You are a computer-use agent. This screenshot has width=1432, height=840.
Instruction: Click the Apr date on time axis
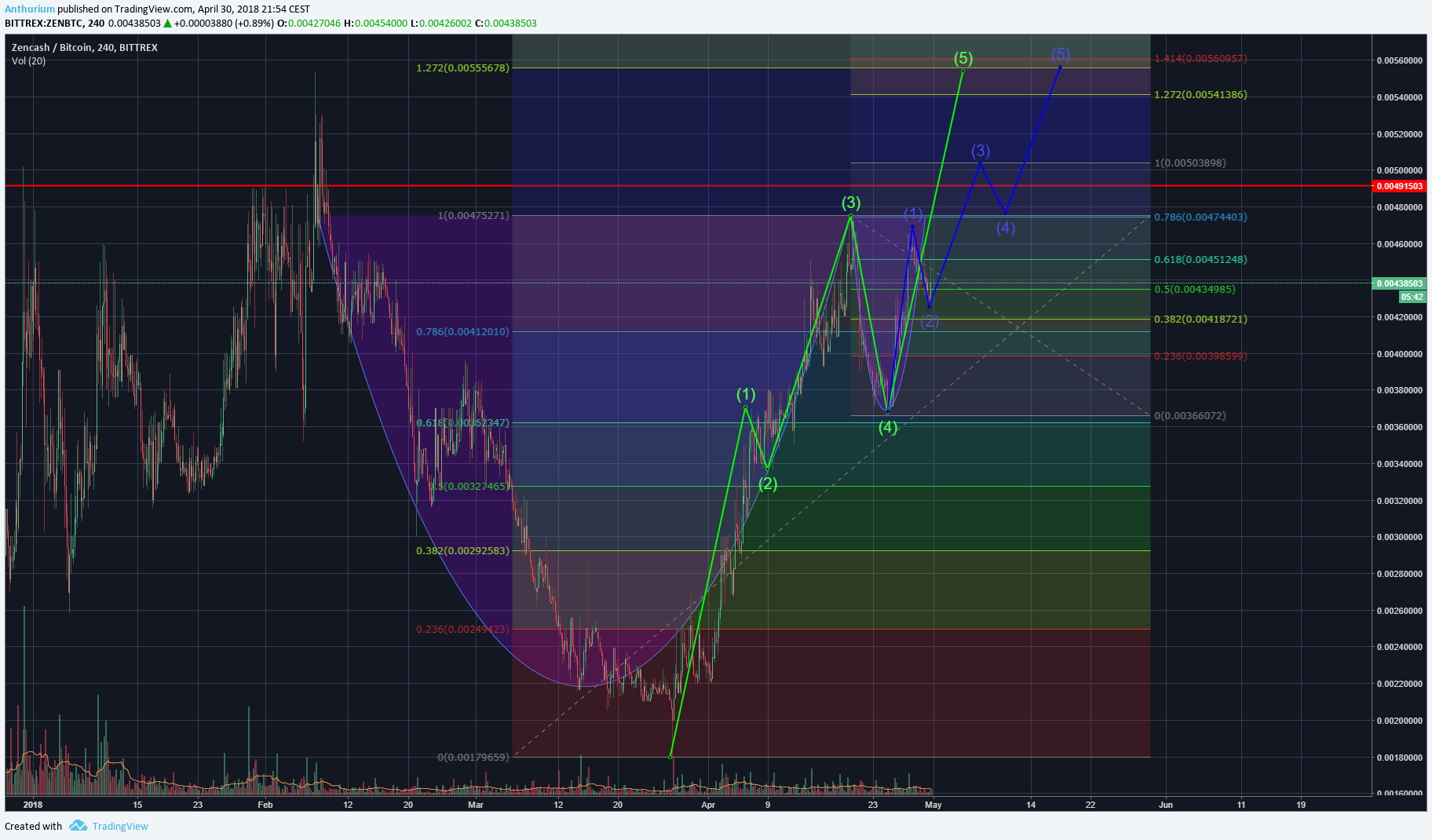point(708,805)
